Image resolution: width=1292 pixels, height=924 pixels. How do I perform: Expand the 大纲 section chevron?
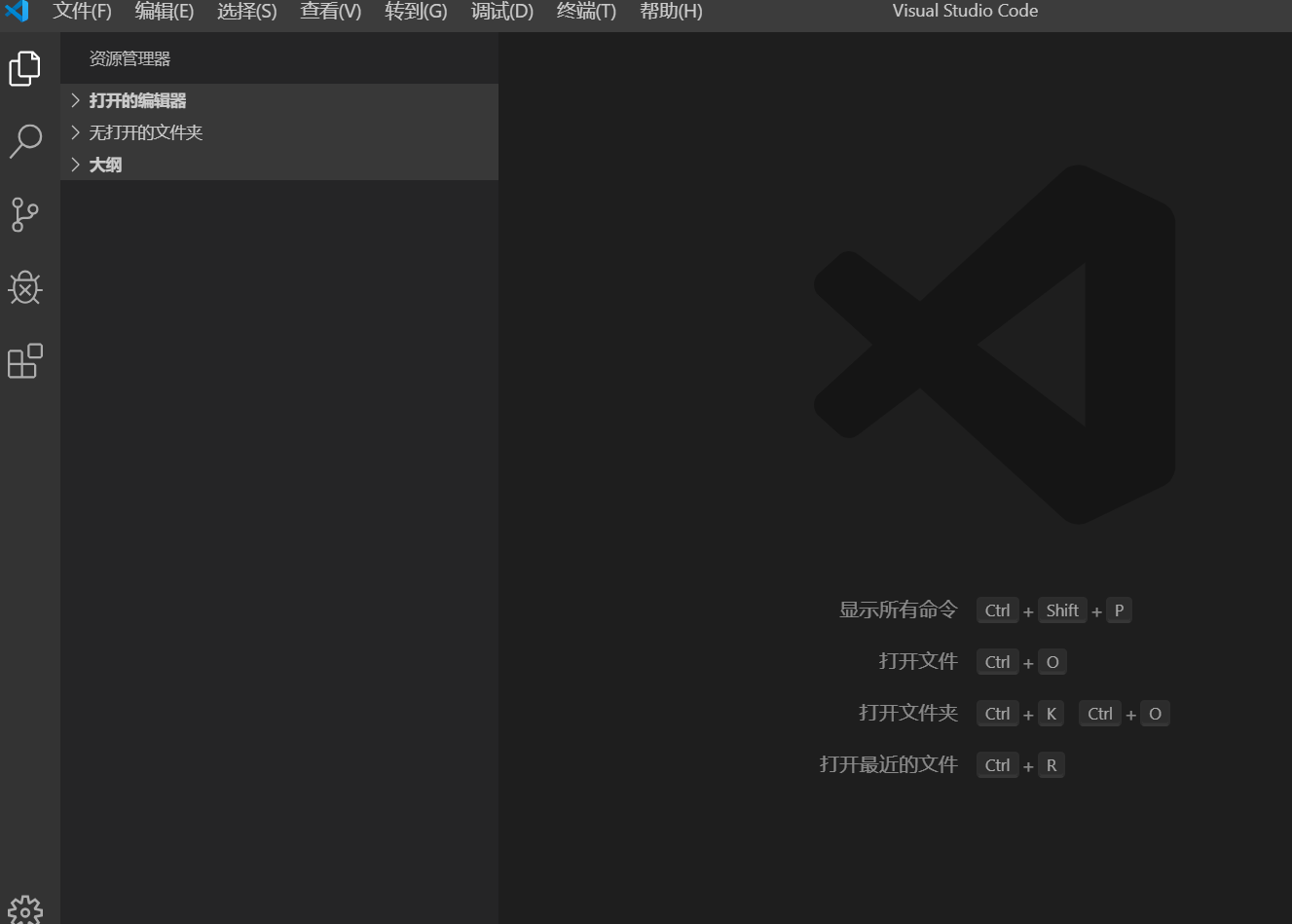(x=76, y=165)
